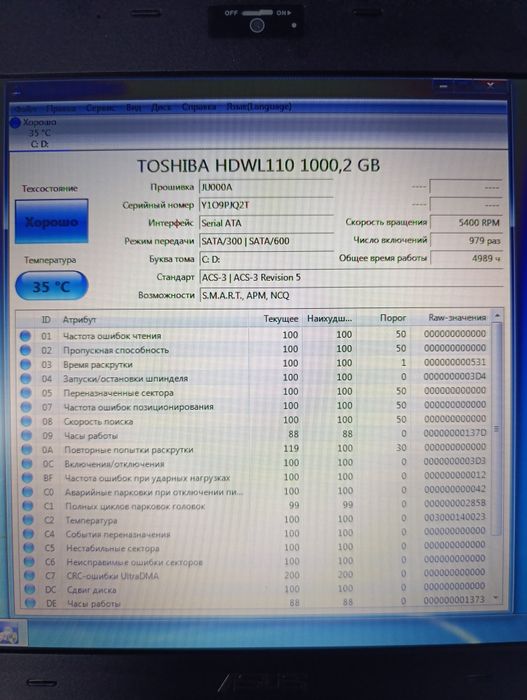Click status circle for C0 Аварийные парковки

point(28,492)
